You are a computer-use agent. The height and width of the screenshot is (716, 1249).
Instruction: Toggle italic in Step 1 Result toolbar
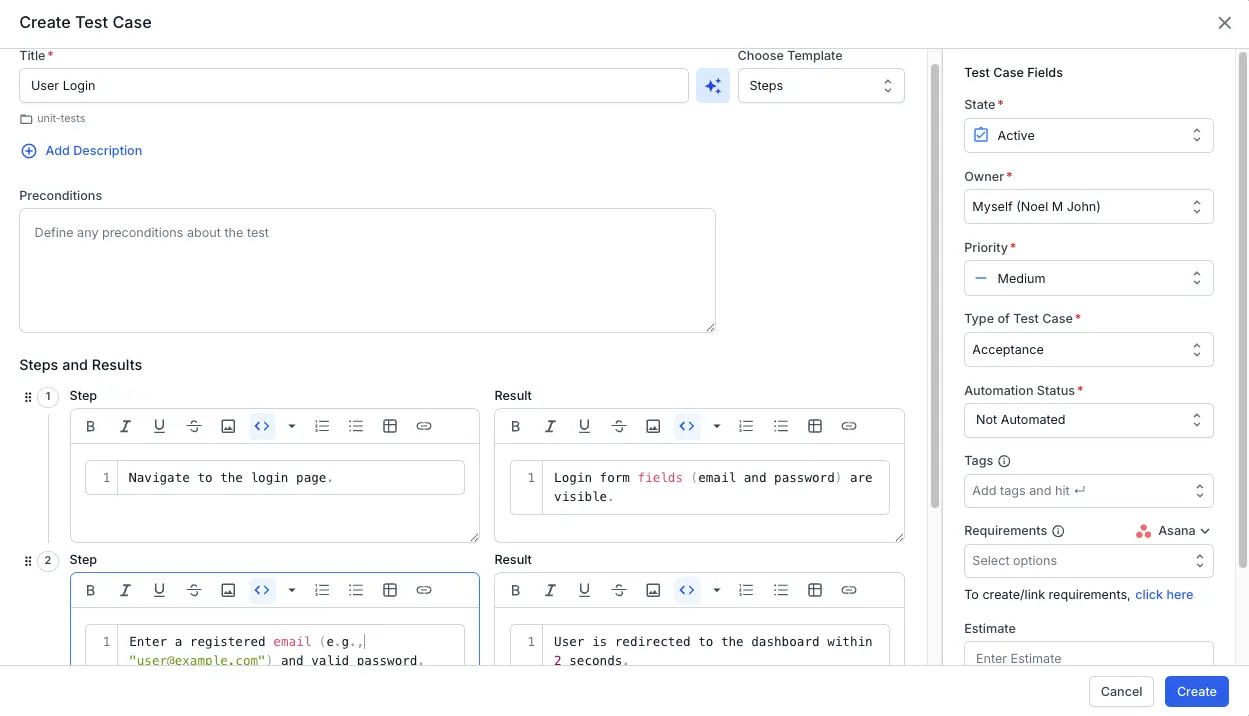pos(550,426)
